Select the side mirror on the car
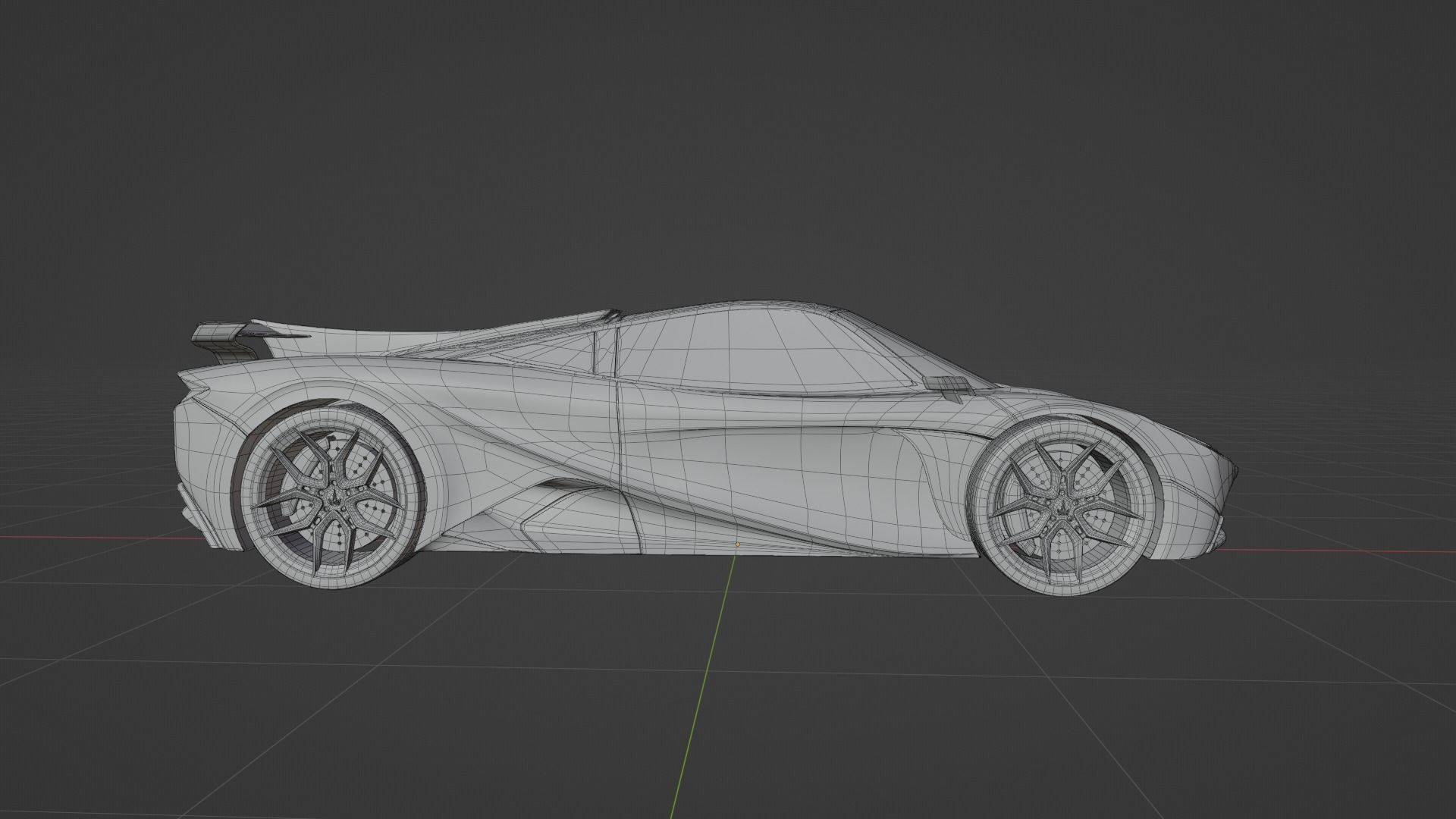The width and height of the screenshot is (1456, 819). pyautogui.click(x=948, y=387)
